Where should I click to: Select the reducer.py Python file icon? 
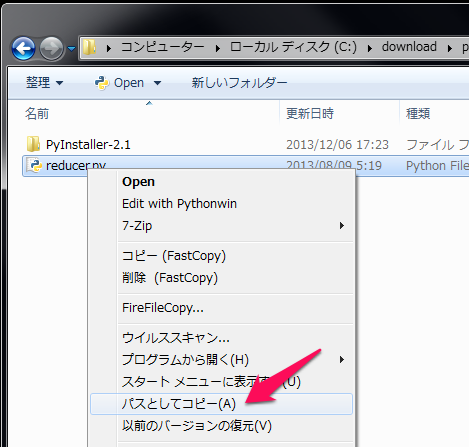34,165
